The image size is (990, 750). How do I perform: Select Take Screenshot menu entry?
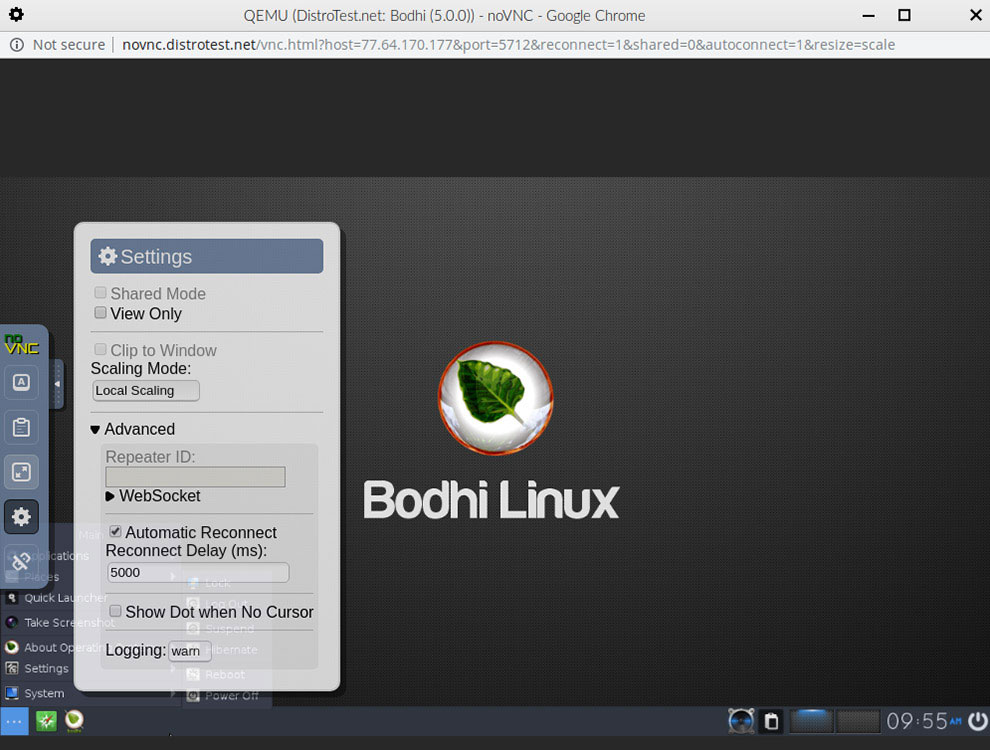click(69, 622)
